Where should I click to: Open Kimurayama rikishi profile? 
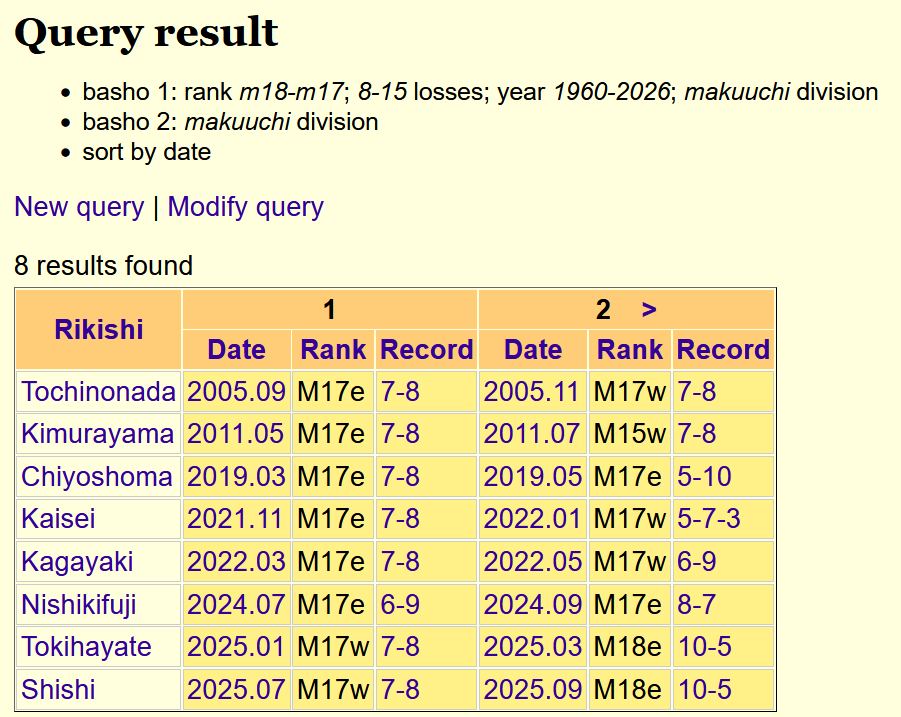(98, 434)
